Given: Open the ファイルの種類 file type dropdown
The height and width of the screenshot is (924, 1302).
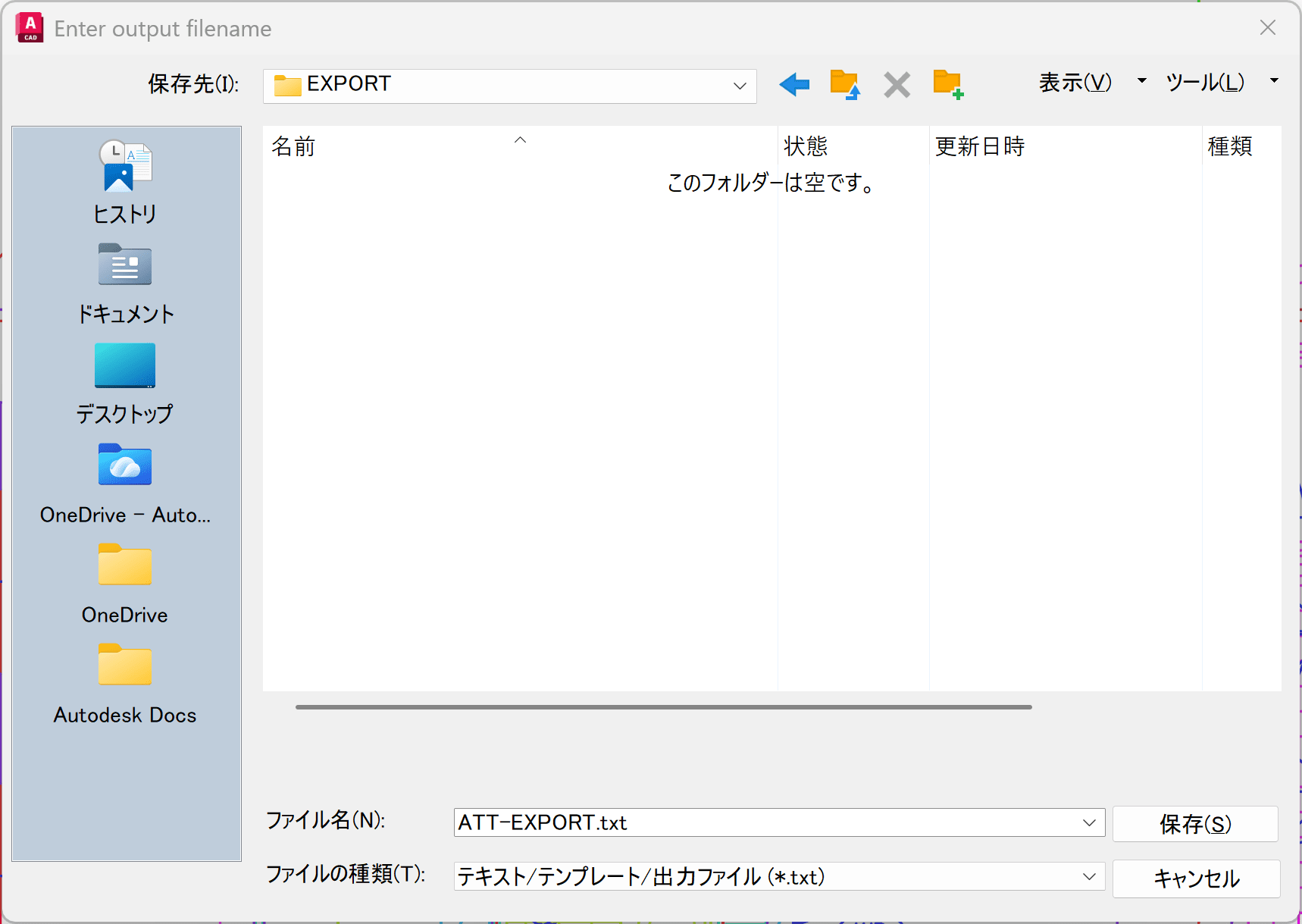Looking at the screenshot, I should coord(1089,877).
